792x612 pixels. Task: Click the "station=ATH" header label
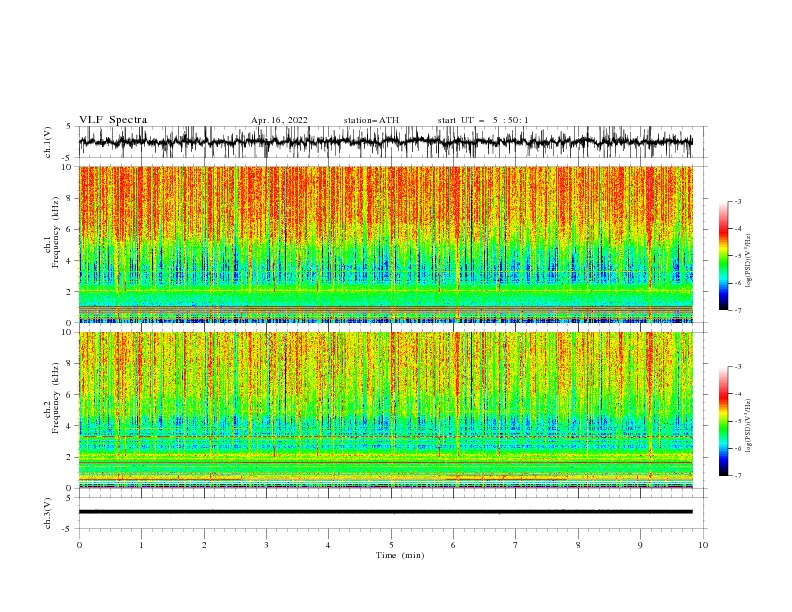click(371, 120)
